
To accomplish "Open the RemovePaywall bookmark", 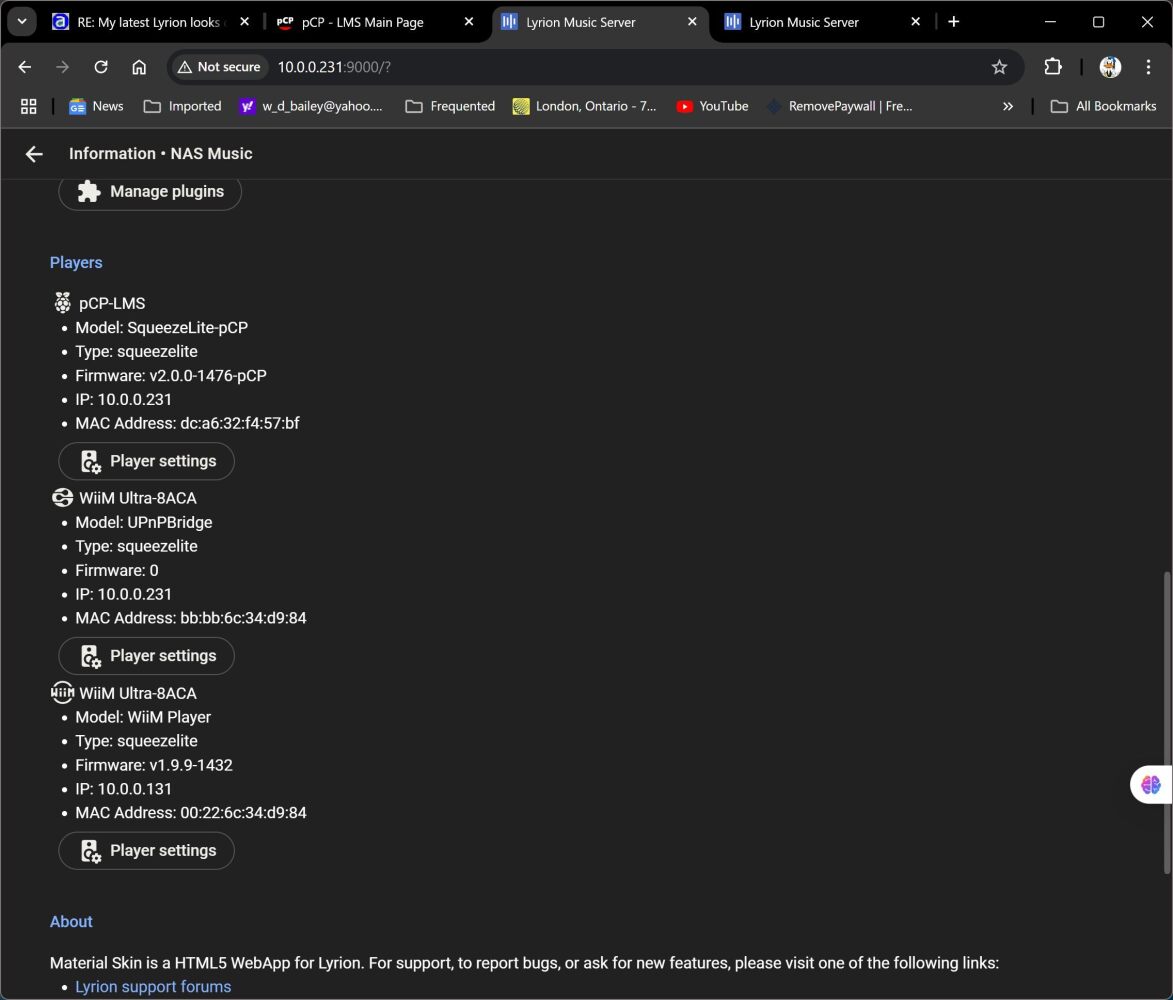I will point(841,106).
